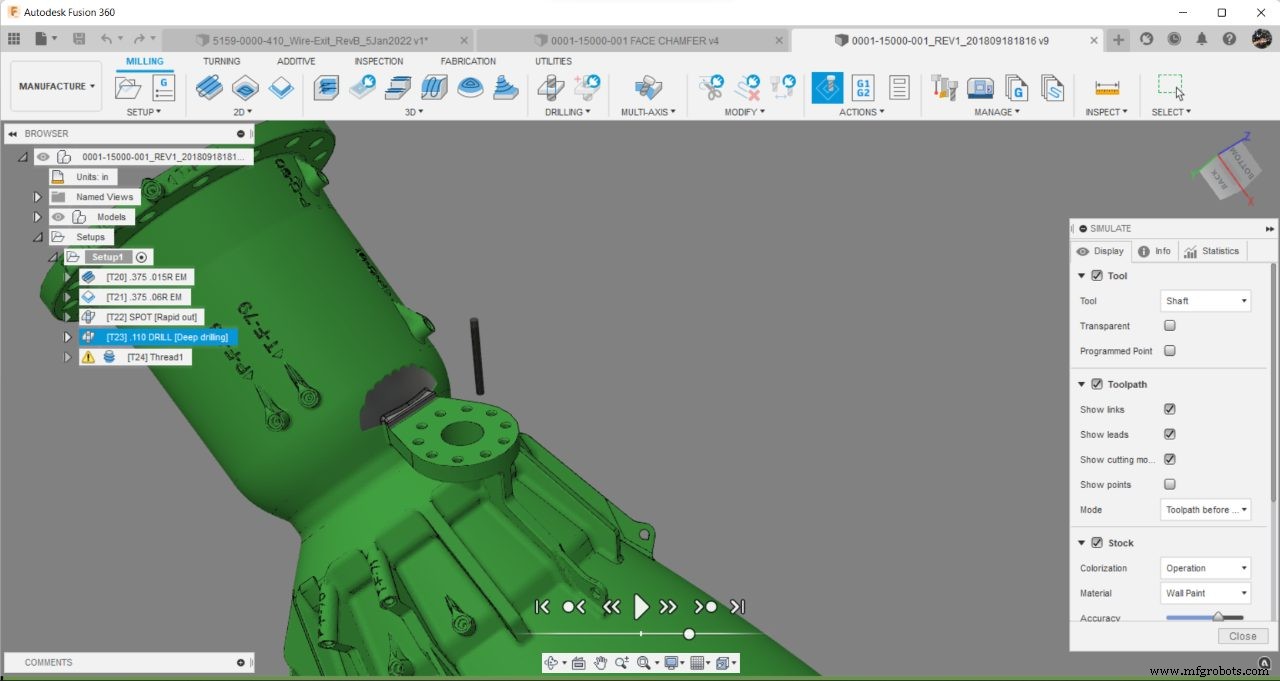Click the G1 G2 post process icon
This screenshot has height=681, width=1280.
[863, 88]
